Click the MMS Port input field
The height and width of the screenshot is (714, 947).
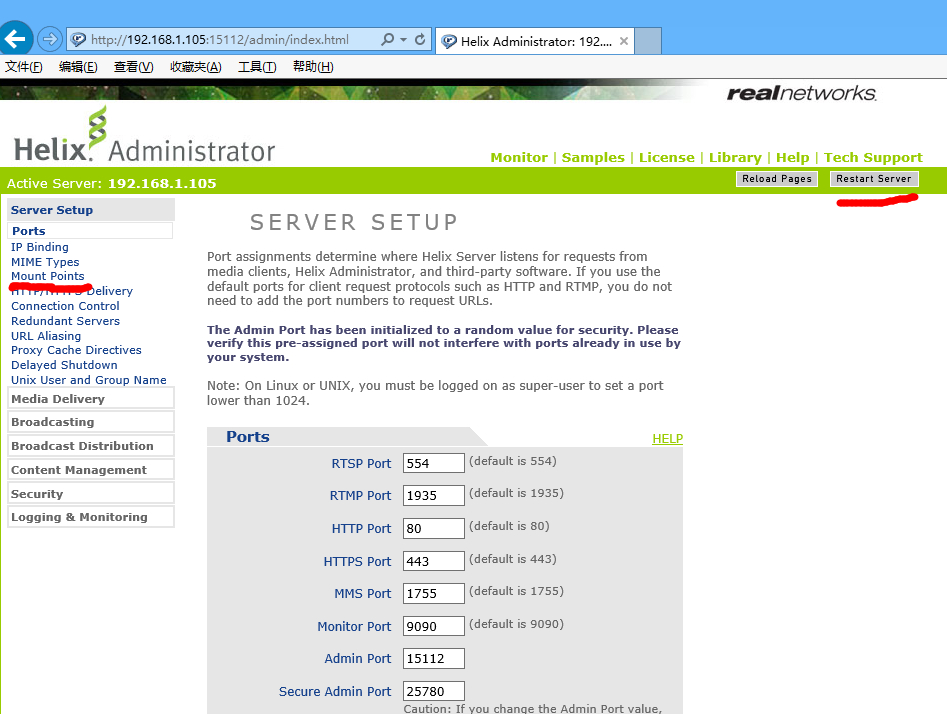pyautogui.click(x=434, y=593)
